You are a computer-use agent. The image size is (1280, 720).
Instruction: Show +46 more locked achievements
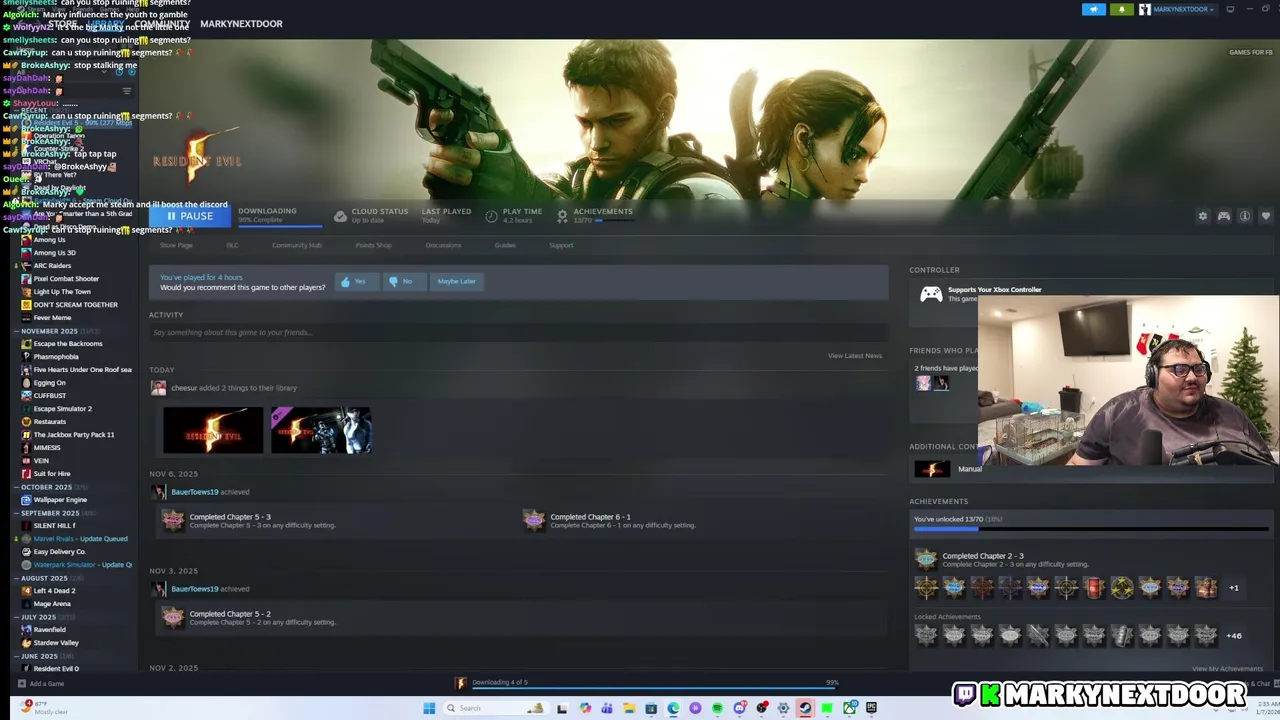point(1234,636)
